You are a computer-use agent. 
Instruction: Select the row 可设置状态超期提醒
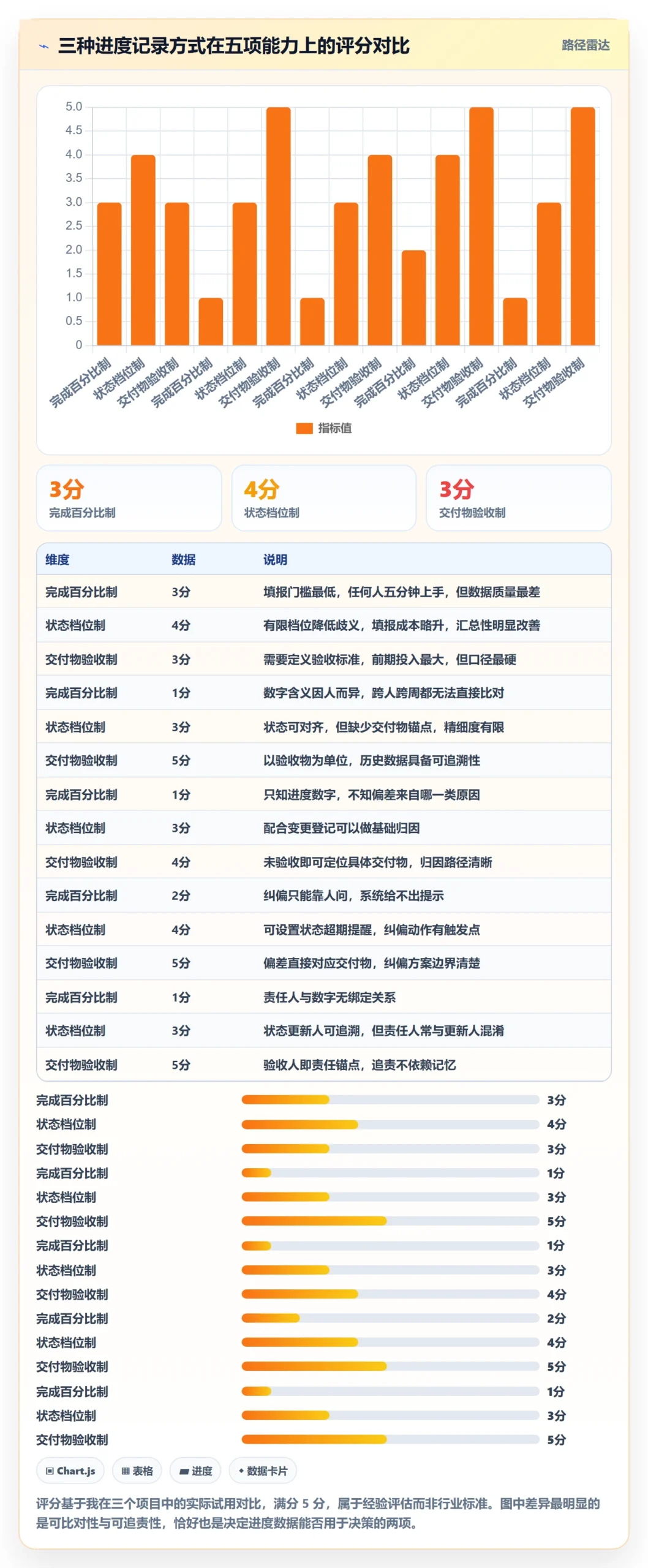[x=324, y=930]
